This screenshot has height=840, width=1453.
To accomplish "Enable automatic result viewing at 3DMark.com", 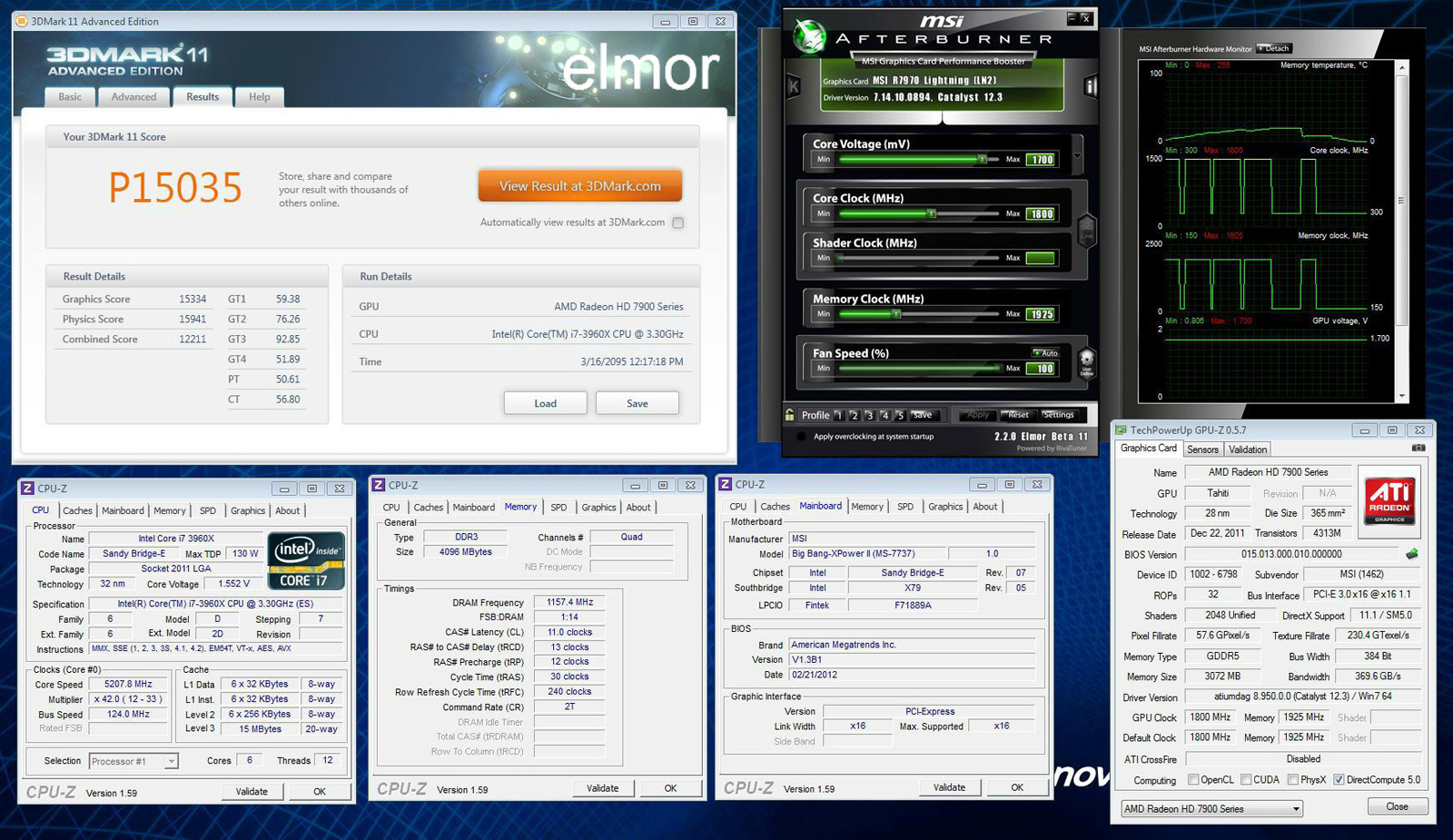I will 677,222.
